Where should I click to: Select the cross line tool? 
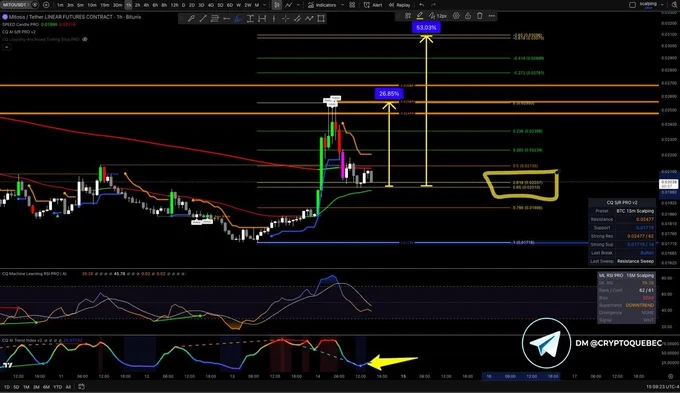pos(285,19)
